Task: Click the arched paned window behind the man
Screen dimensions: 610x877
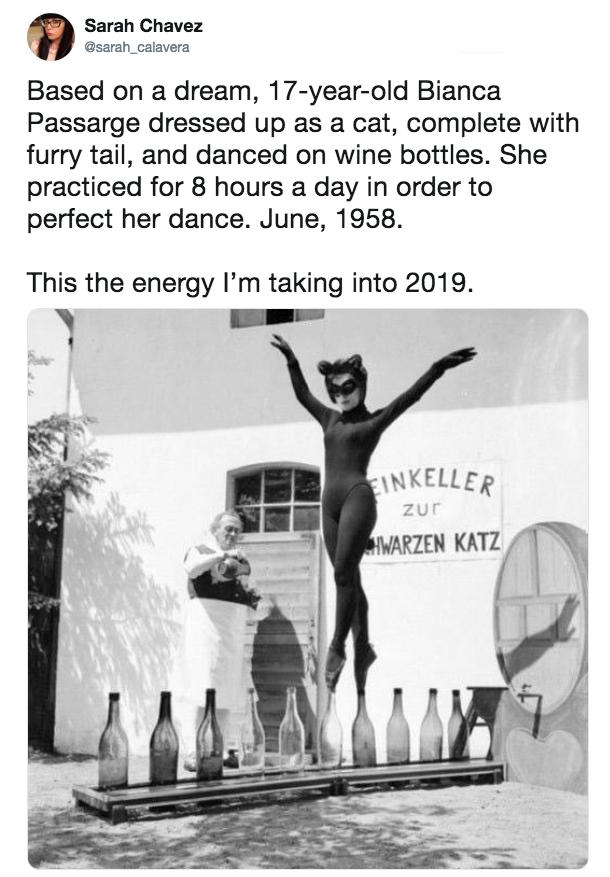Action: pos(274,498)
